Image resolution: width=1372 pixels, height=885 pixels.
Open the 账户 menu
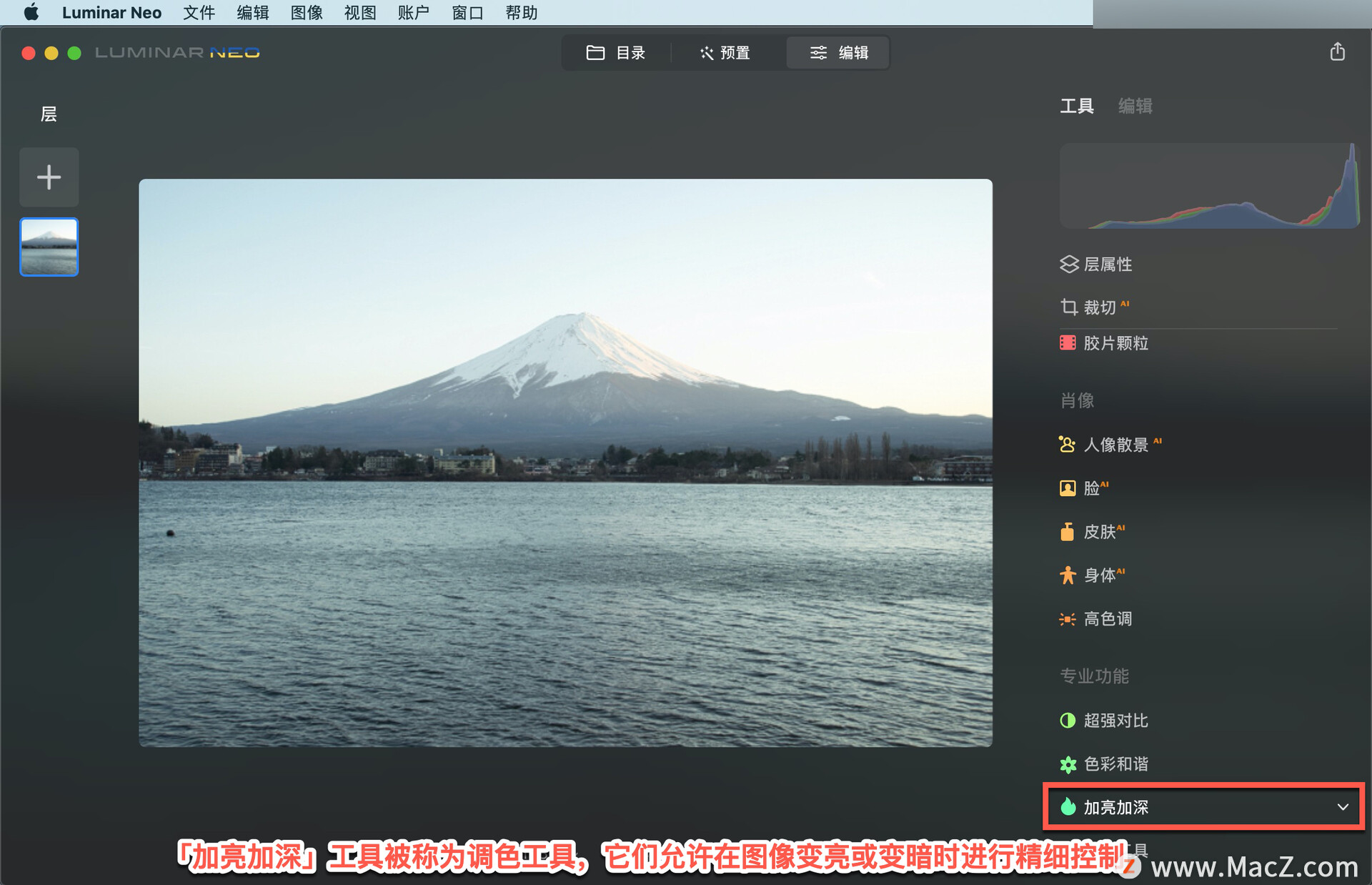tap(414, 12)
